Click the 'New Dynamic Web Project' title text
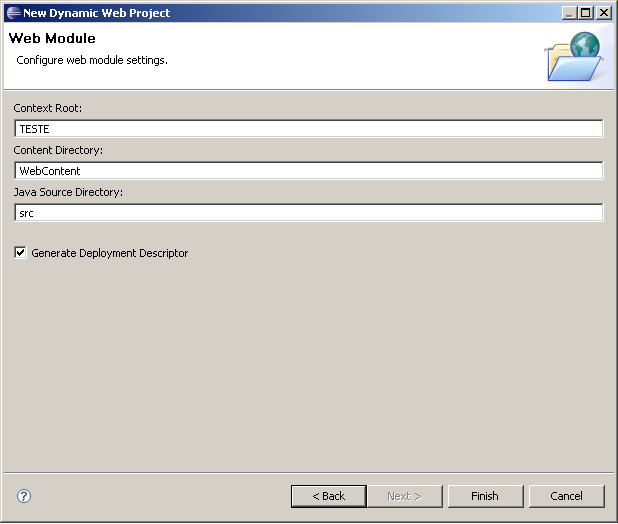Image resolution: width=618 pixels, height=524 pixels. coord(97,13)
